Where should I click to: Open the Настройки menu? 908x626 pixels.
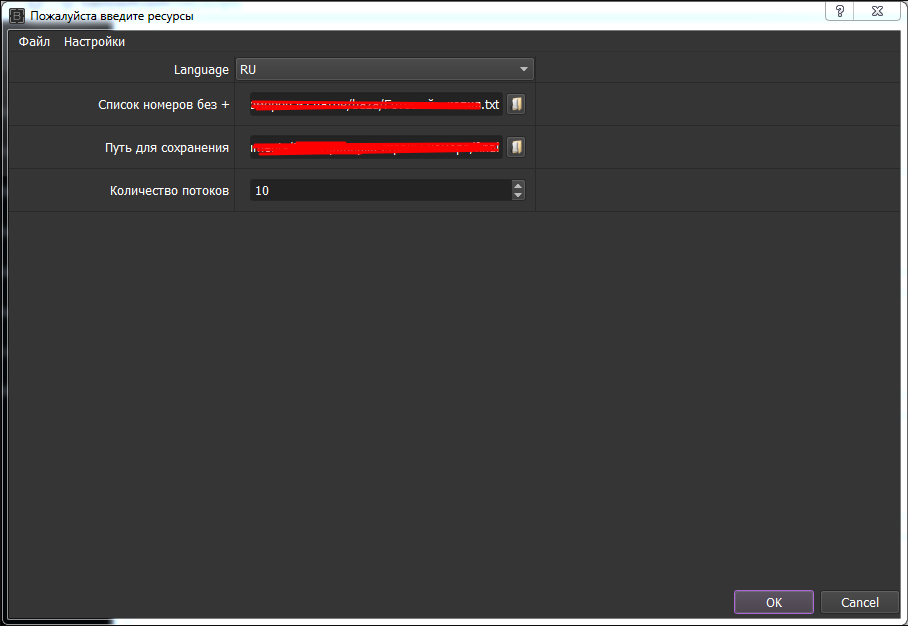tap(95, 42)
